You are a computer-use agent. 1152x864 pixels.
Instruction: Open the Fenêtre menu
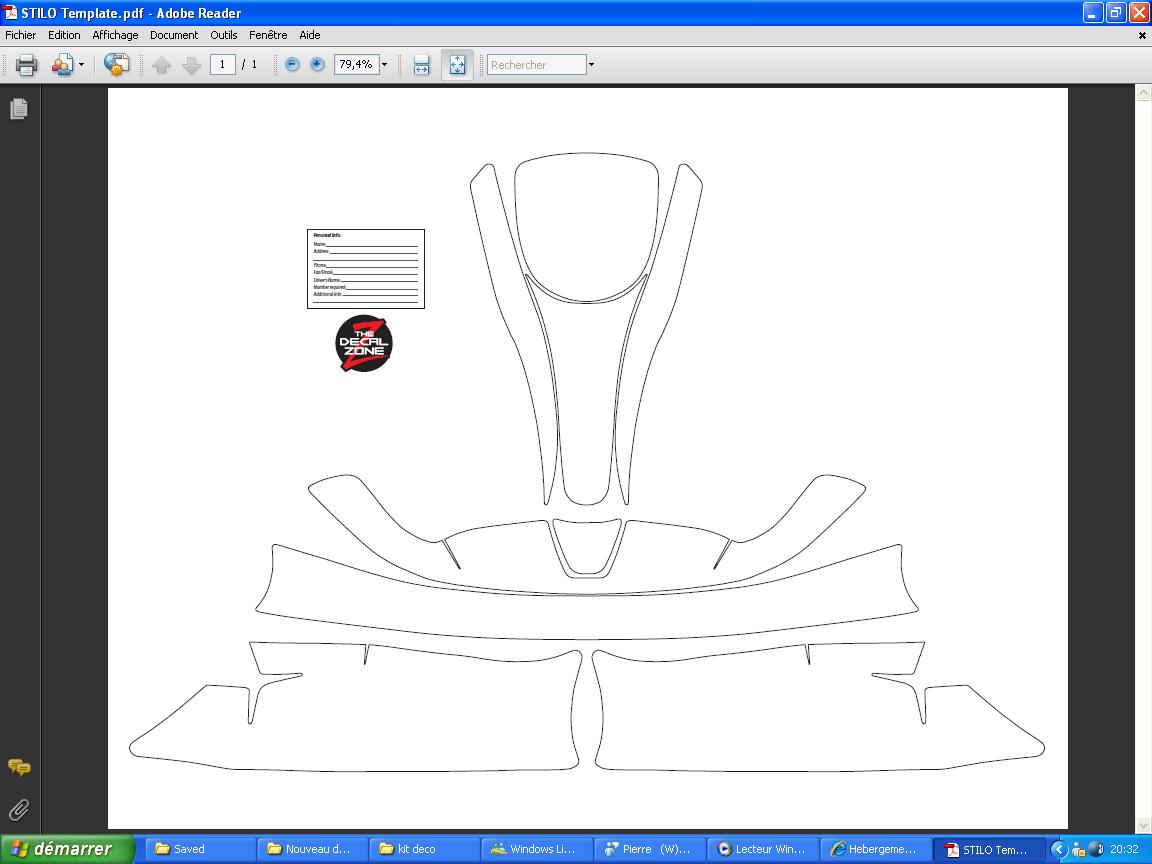[268, 35]
